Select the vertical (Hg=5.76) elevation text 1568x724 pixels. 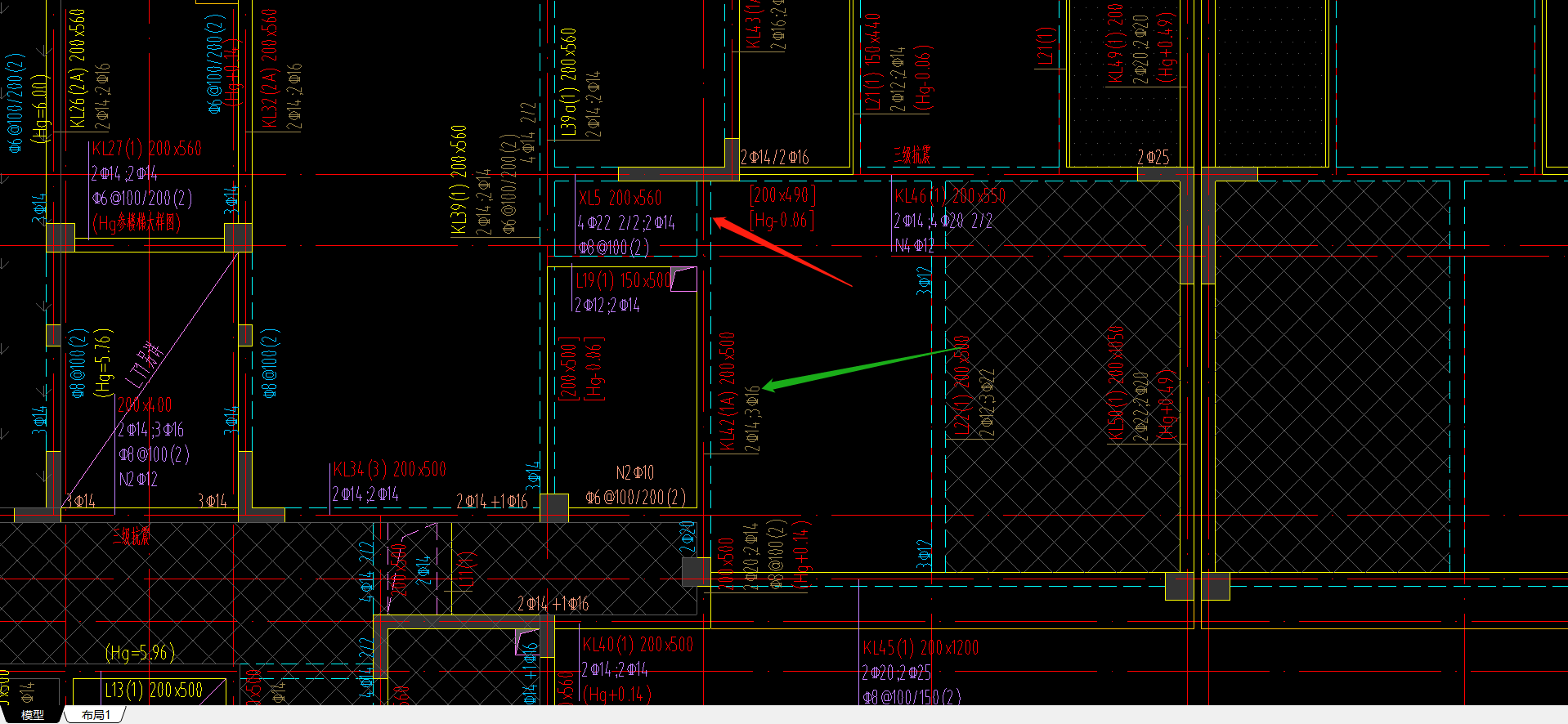tap(103, 363)
